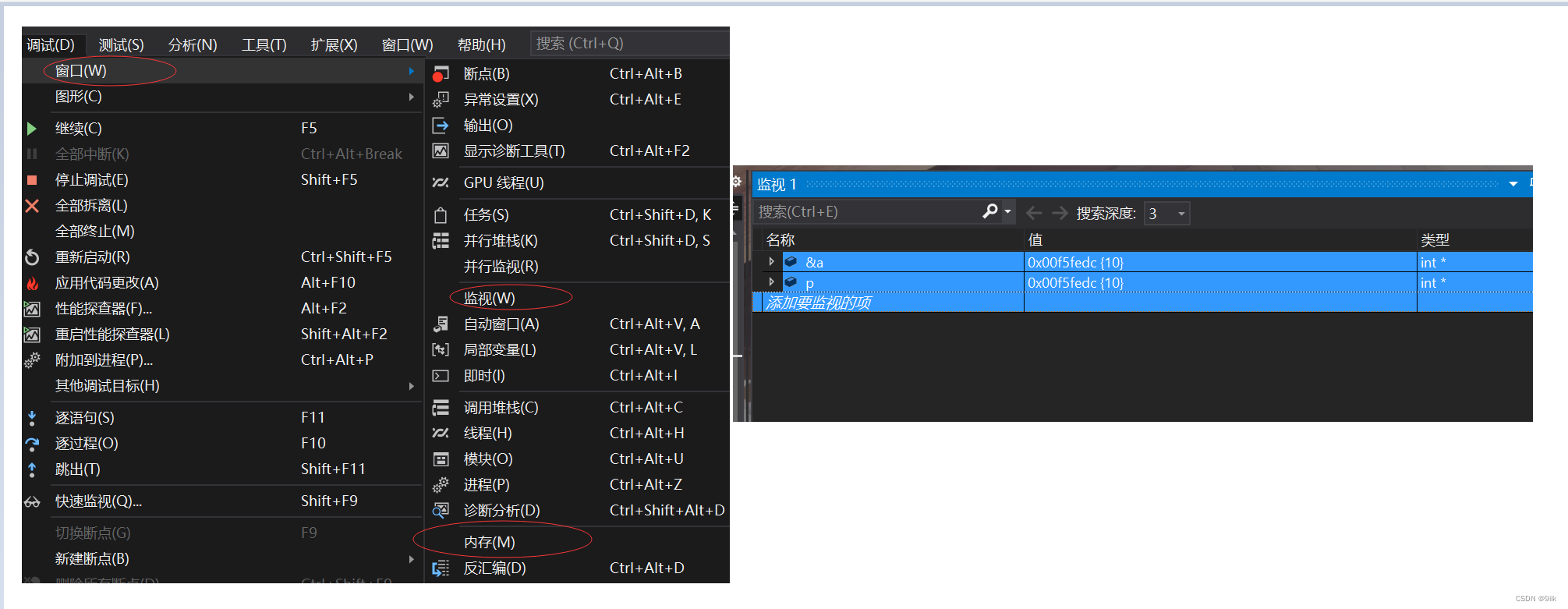The width and height of the screenshot is (1568, 609).
Task: Click the Step Into arrow icon
Action: pyautogui.click(x=32, y=418)
